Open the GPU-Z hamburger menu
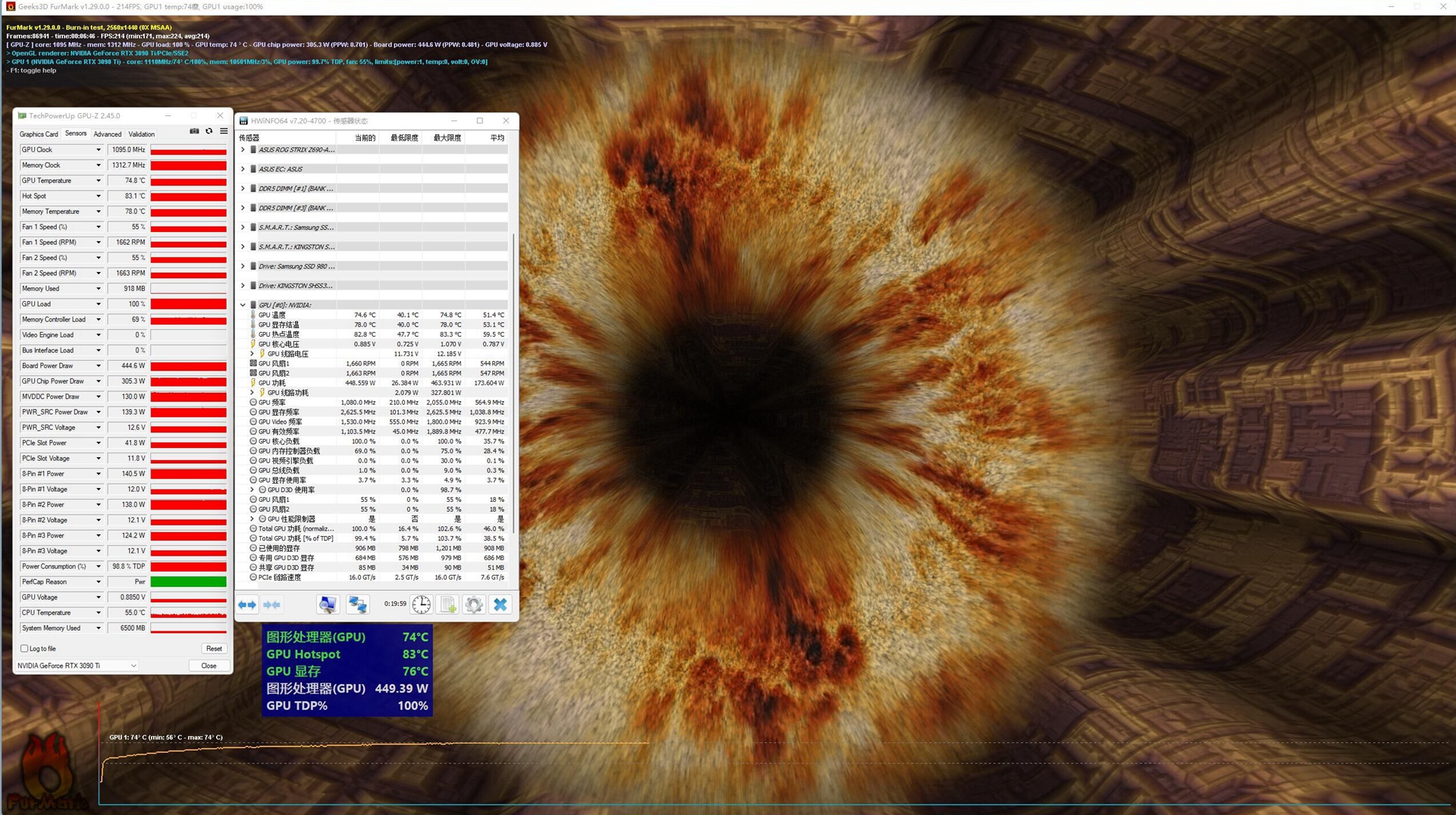This screenshot has height=815, width=1456. click(x=223, y=131)
